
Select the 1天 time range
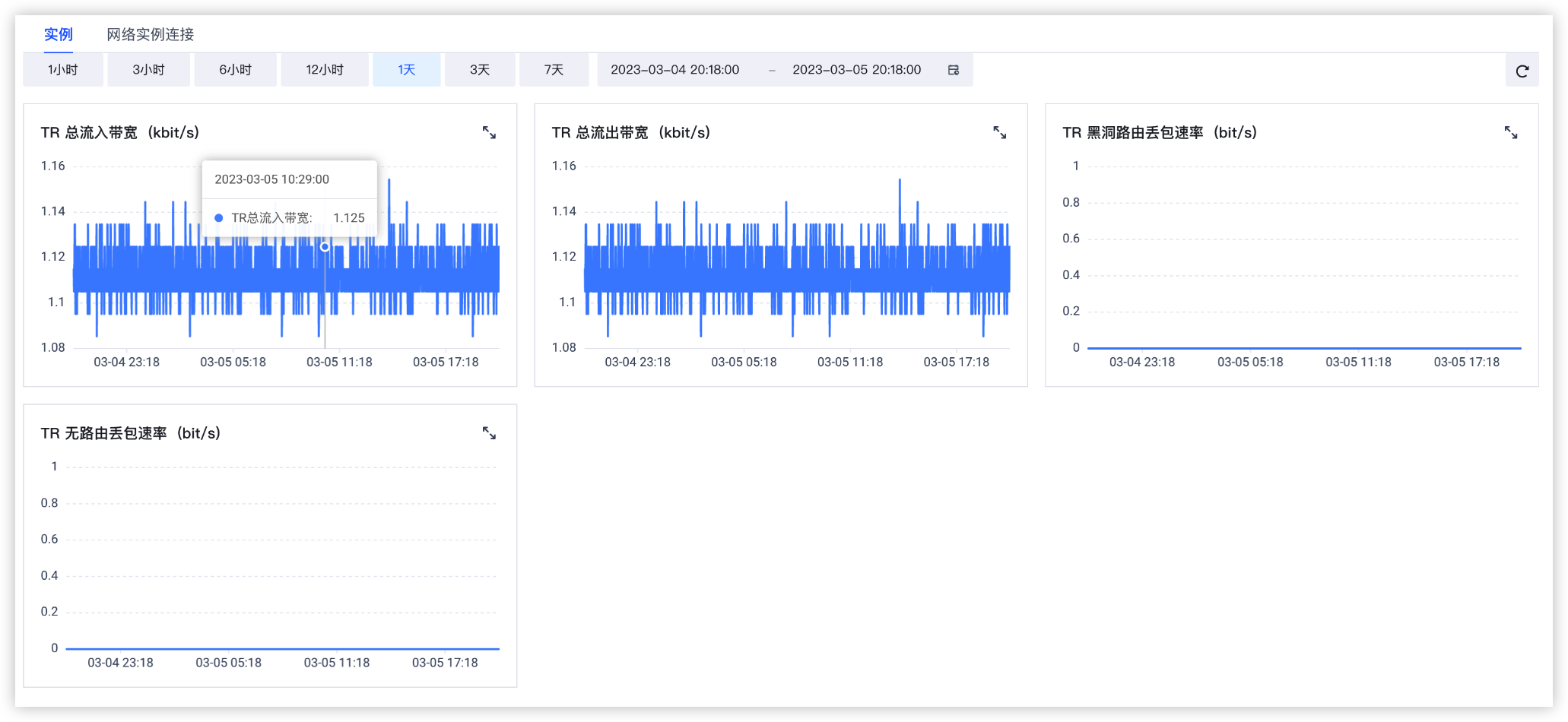tap(406, 70)
